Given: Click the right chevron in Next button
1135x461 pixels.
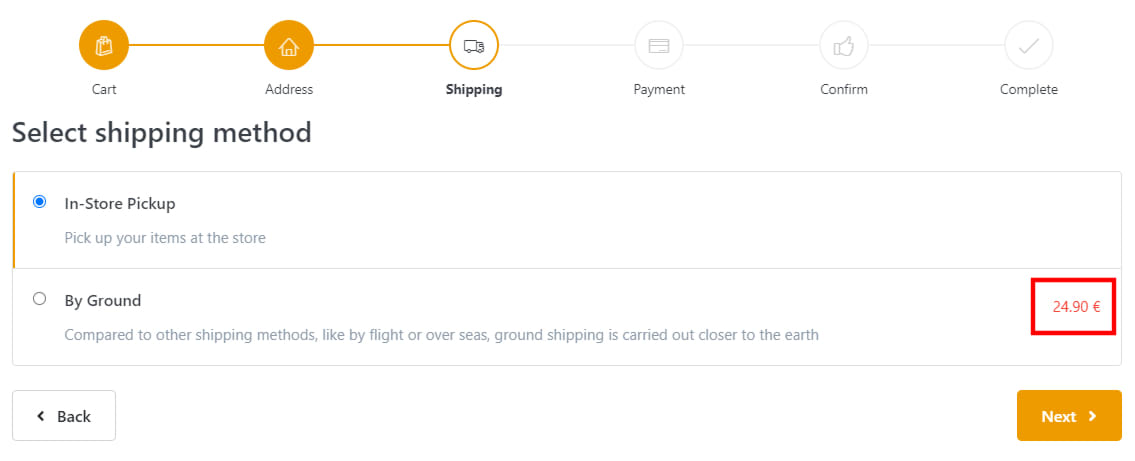Looking at the screenshot, I should click(1092, 416).
